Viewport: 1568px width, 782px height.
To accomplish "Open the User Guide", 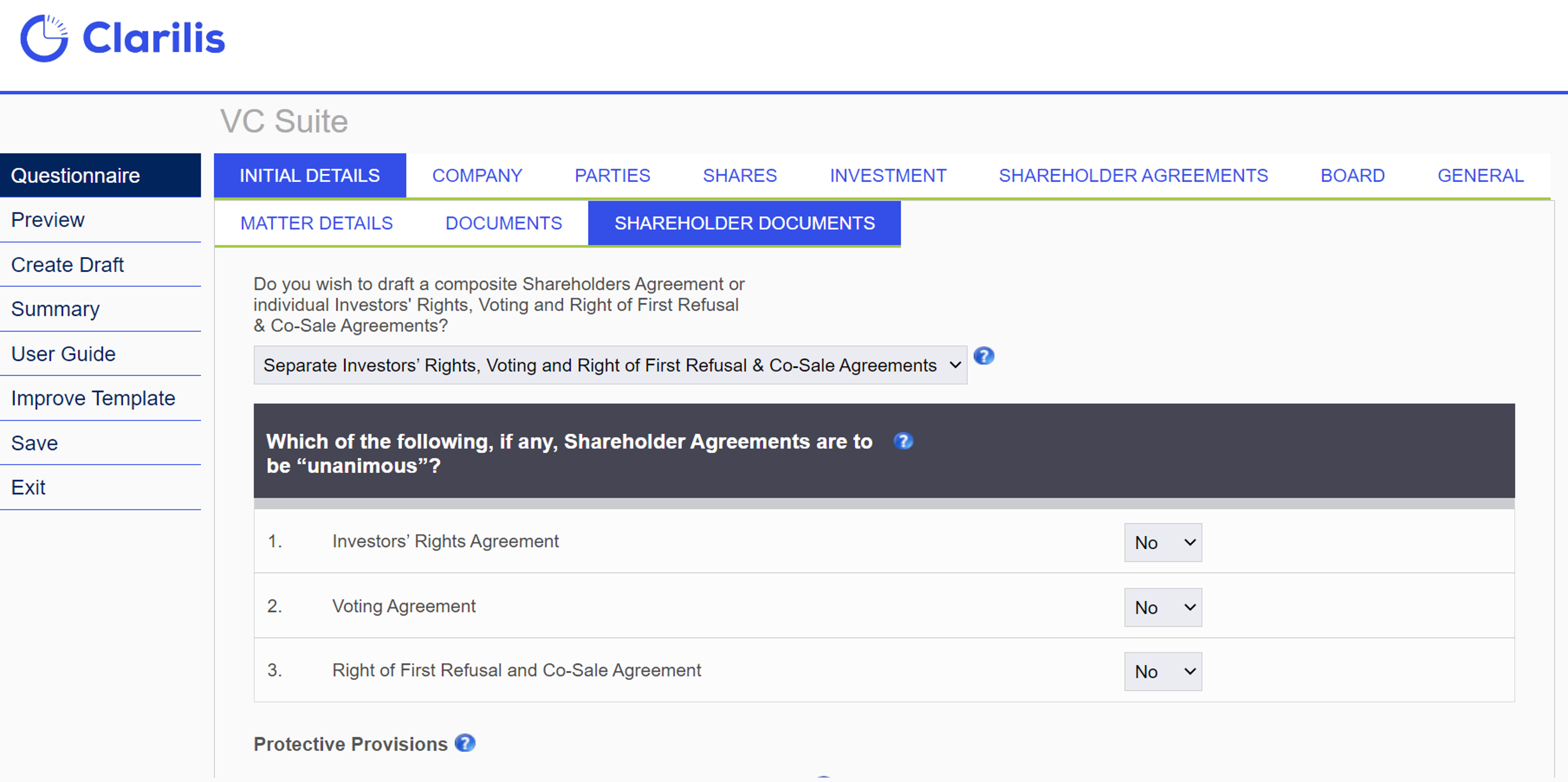I will (63, 353).
